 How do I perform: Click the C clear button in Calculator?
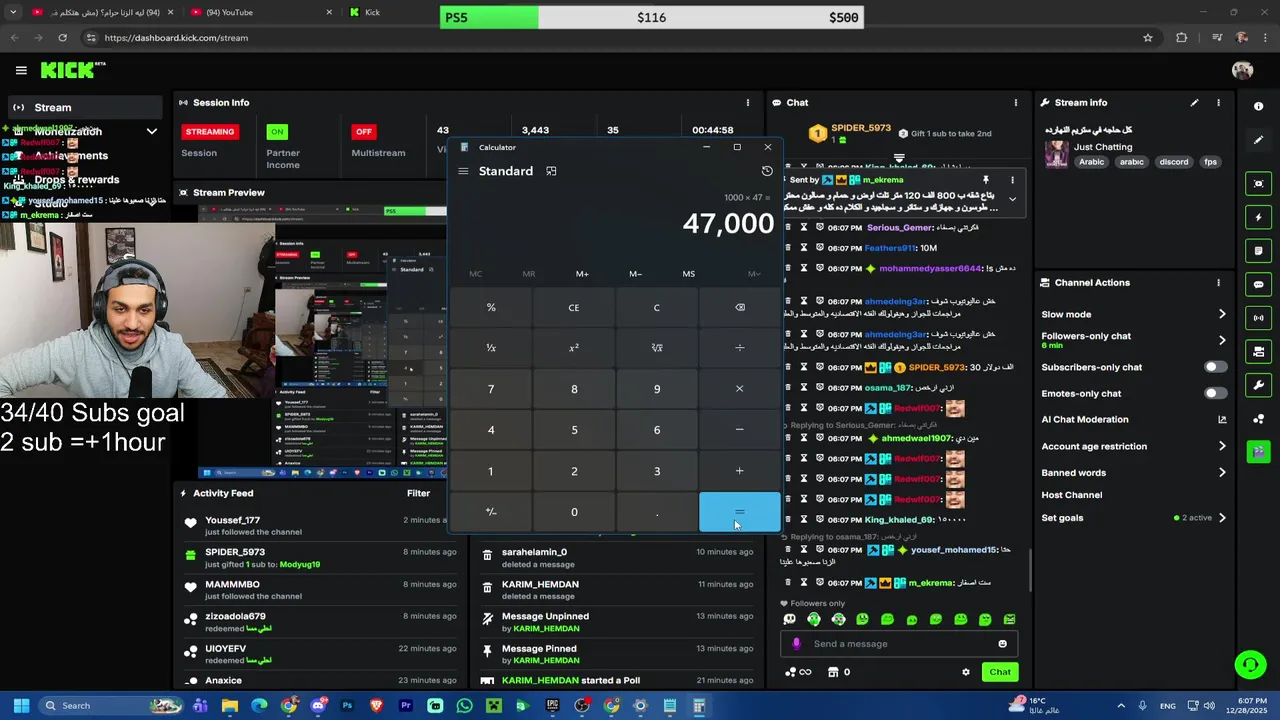657,307
